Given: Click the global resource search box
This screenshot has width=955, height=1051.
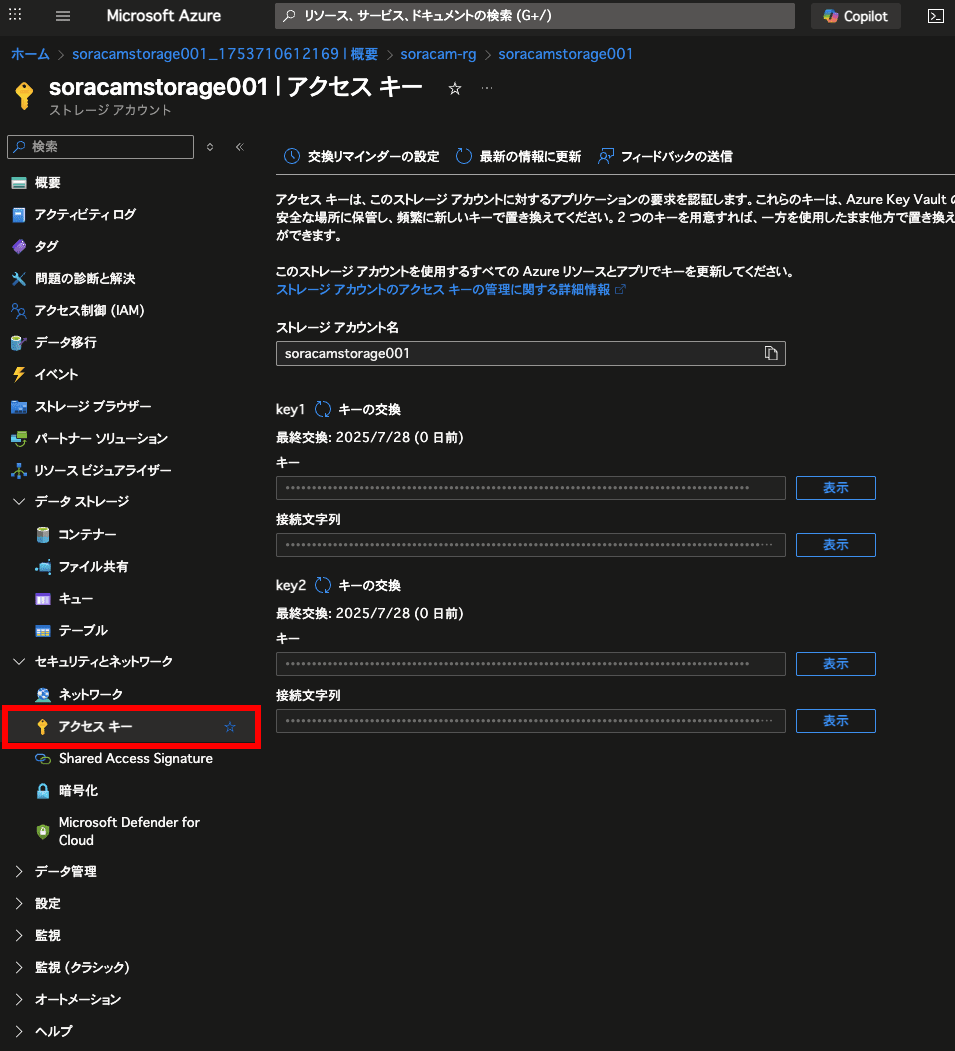Looking at the screenshot, I should [535, 16].
